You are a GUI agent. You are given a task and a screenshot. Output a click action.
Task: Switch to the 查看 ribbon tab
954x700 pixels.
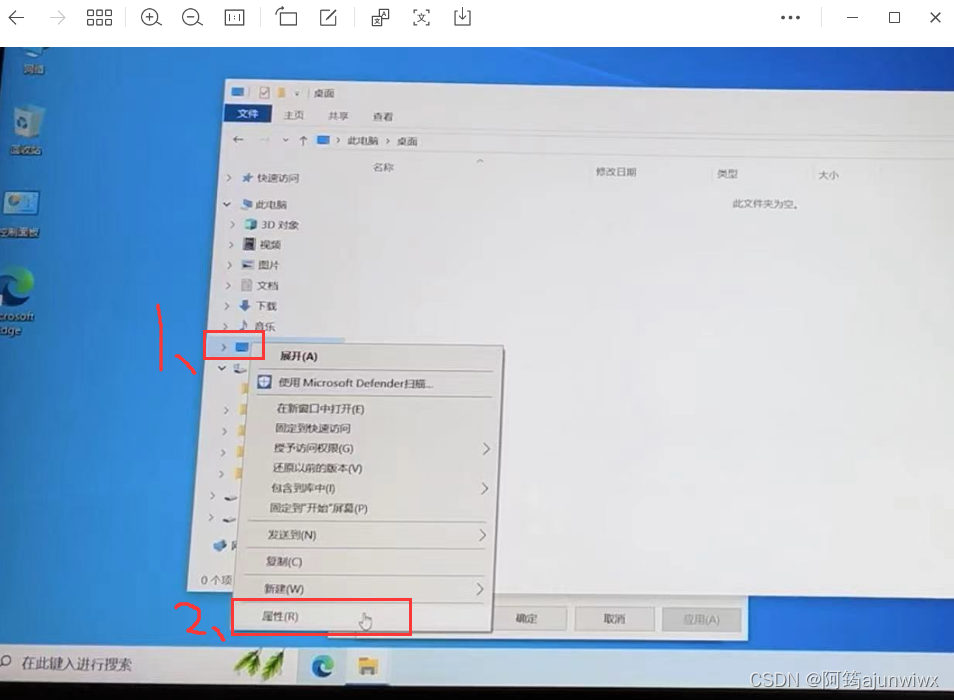click(x=383, y=116)
